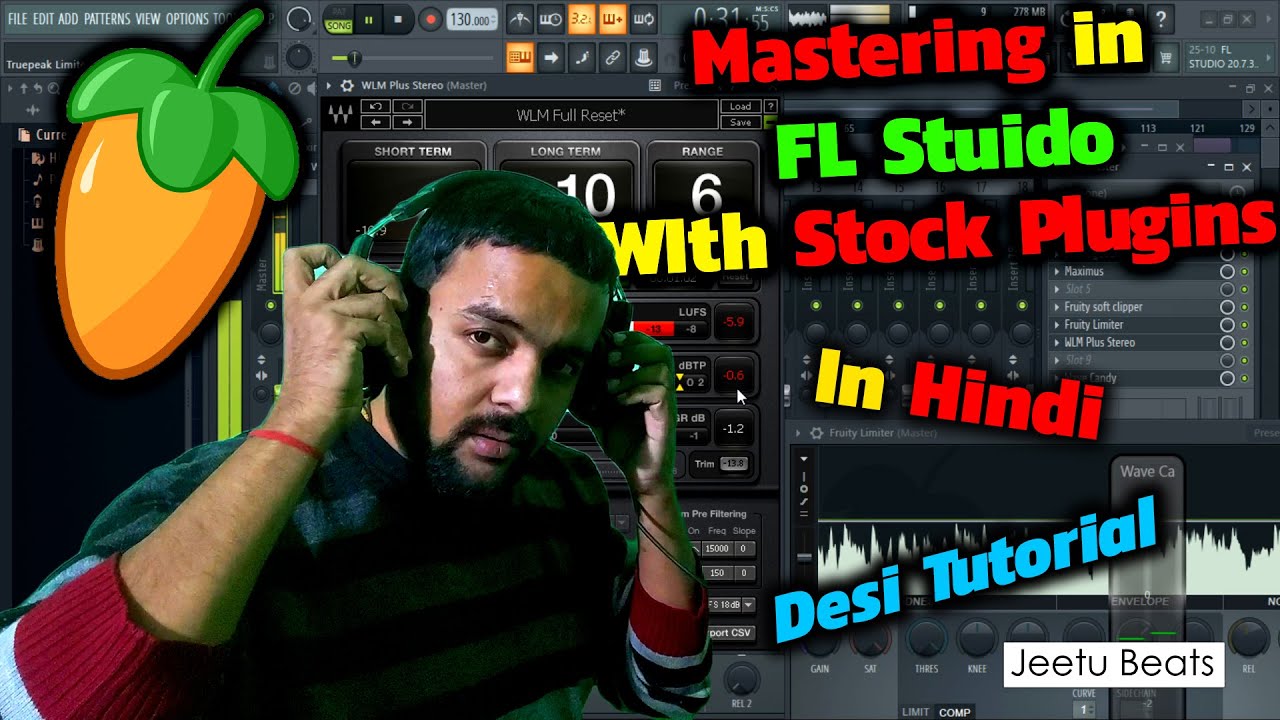This screenshot has height=720, width=1280.
Task: Click the chain link note grouping icon
Action: pyautogui.click(x=613, y=57)
